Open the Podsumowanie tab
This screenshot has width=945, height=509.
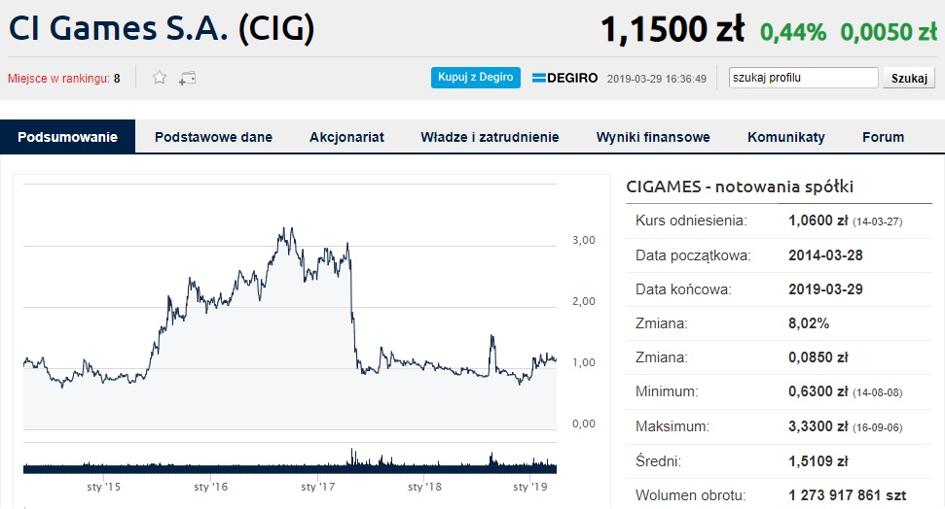tap(67, 137)
